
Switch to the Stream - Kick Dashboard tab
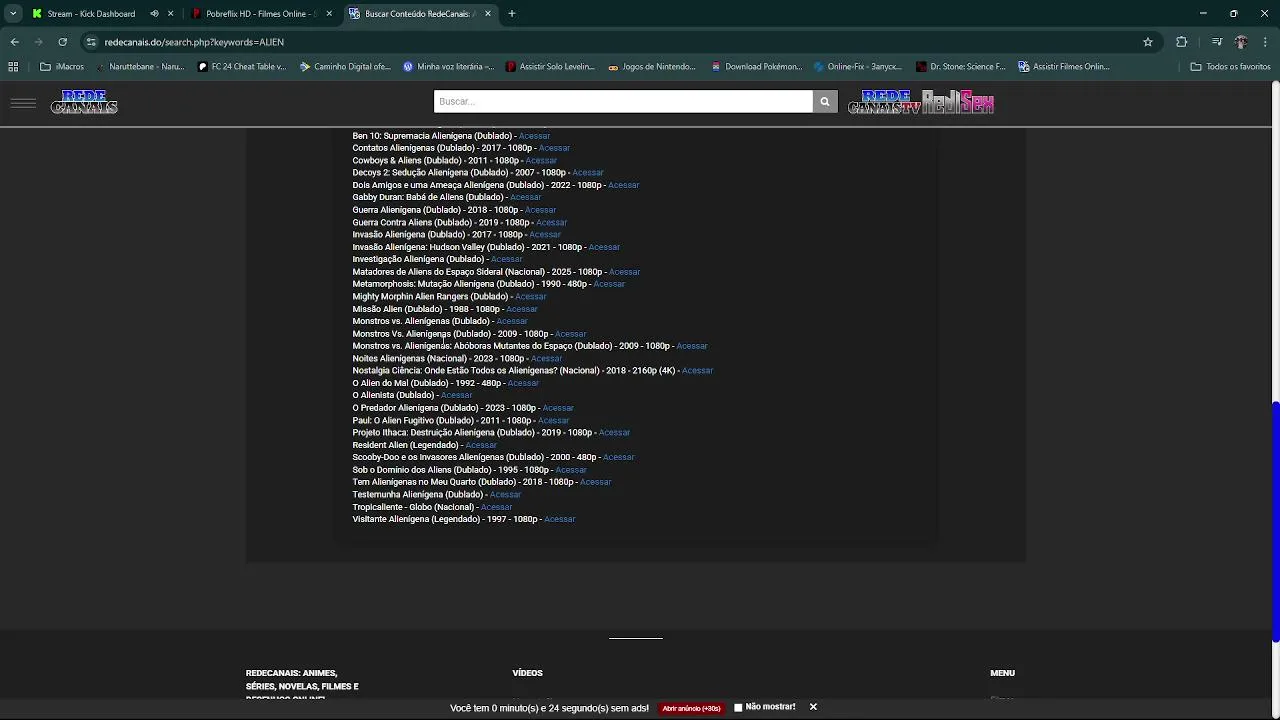(x=91, y=14)
